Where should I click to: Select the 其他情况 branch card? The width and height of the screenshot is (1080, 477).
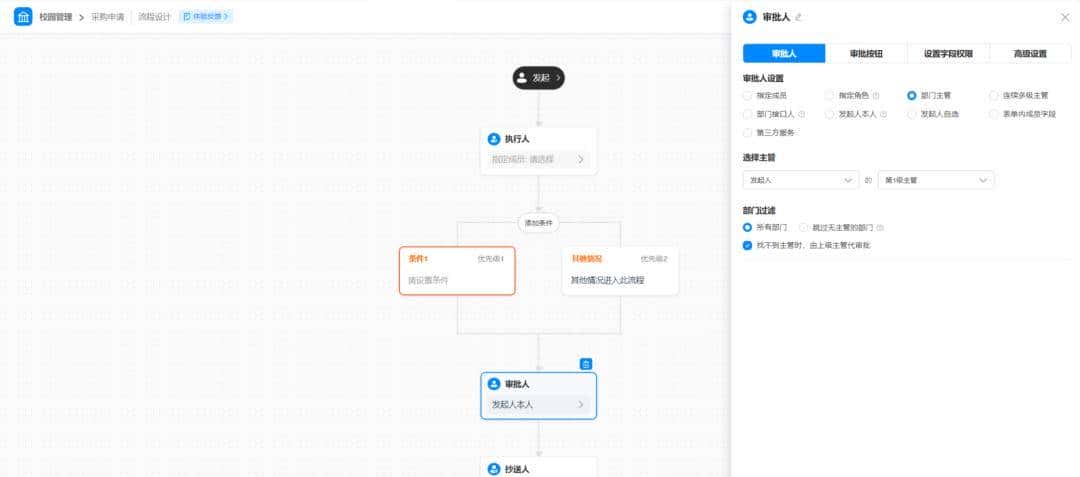(620, 271)
